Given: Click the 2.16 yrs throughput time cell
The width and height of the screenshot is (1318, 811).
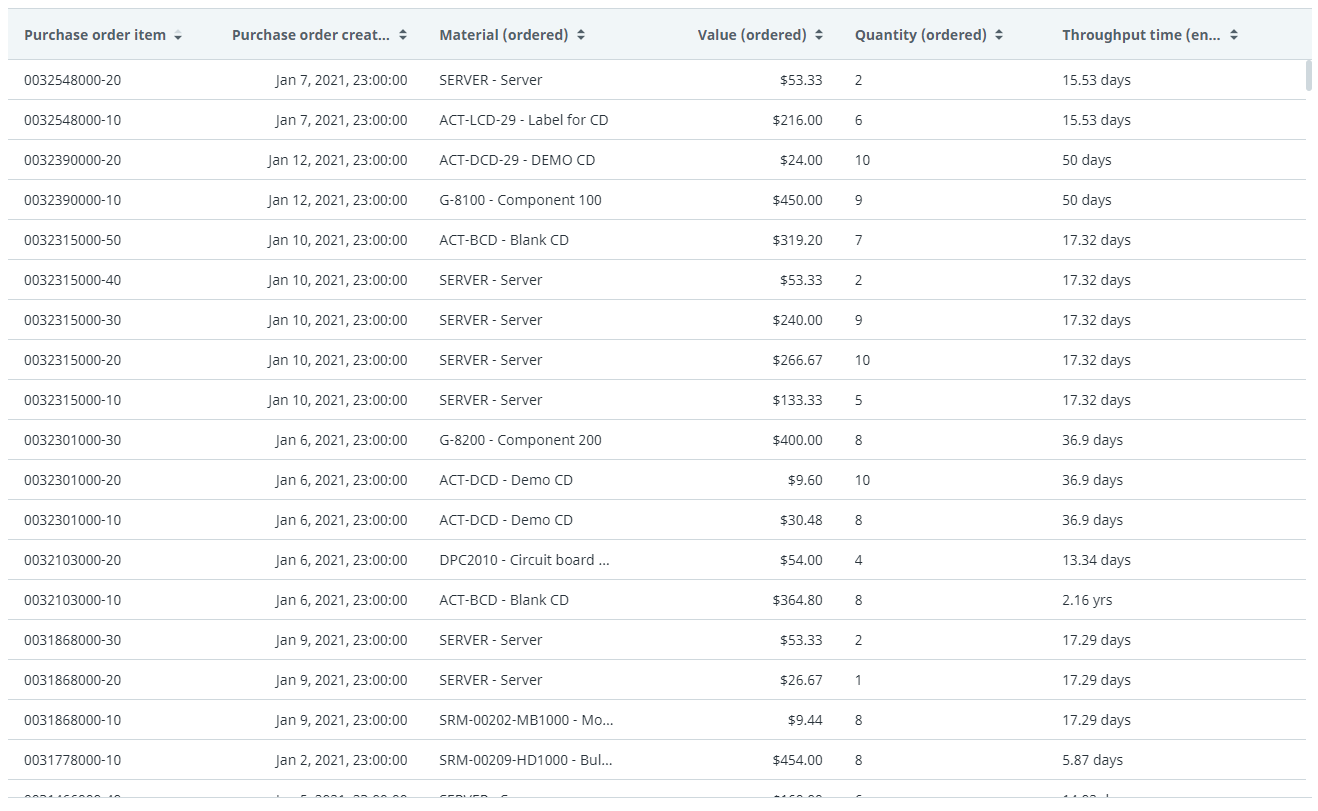Looking at the screenshot, I should point(1087,600).
